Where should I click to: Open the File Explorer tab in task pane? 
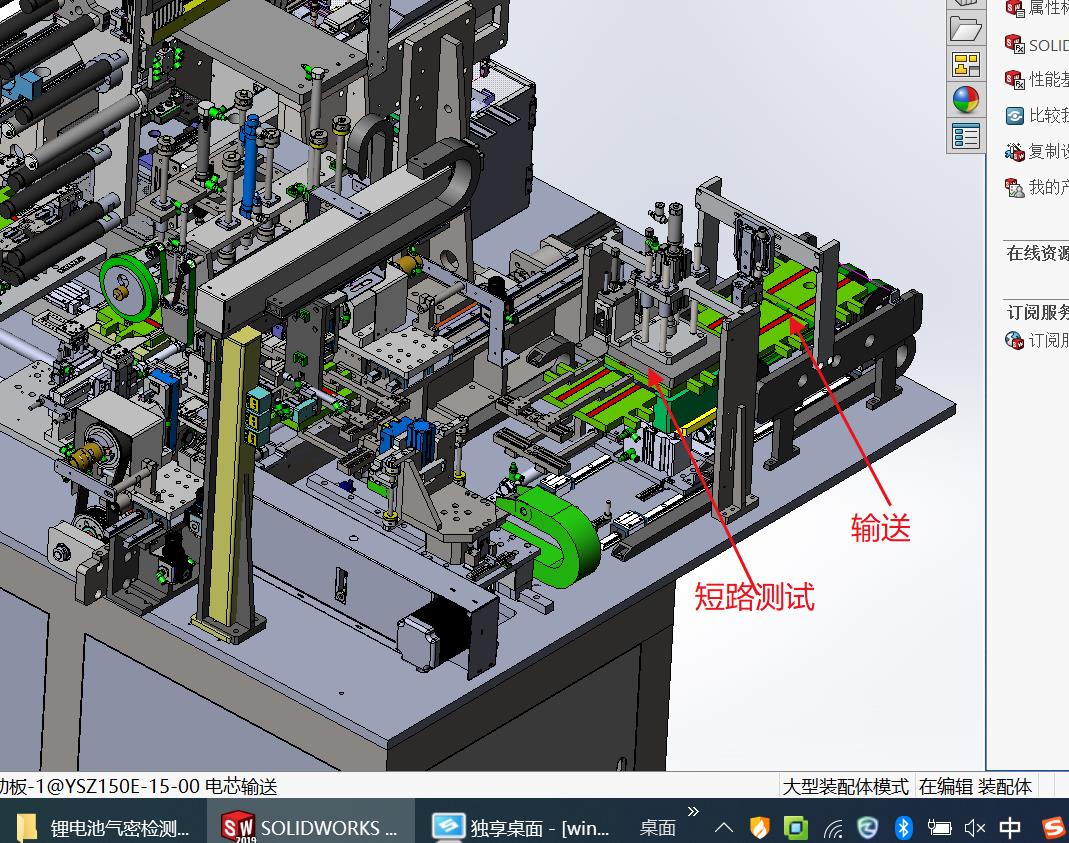coord(965,29)
